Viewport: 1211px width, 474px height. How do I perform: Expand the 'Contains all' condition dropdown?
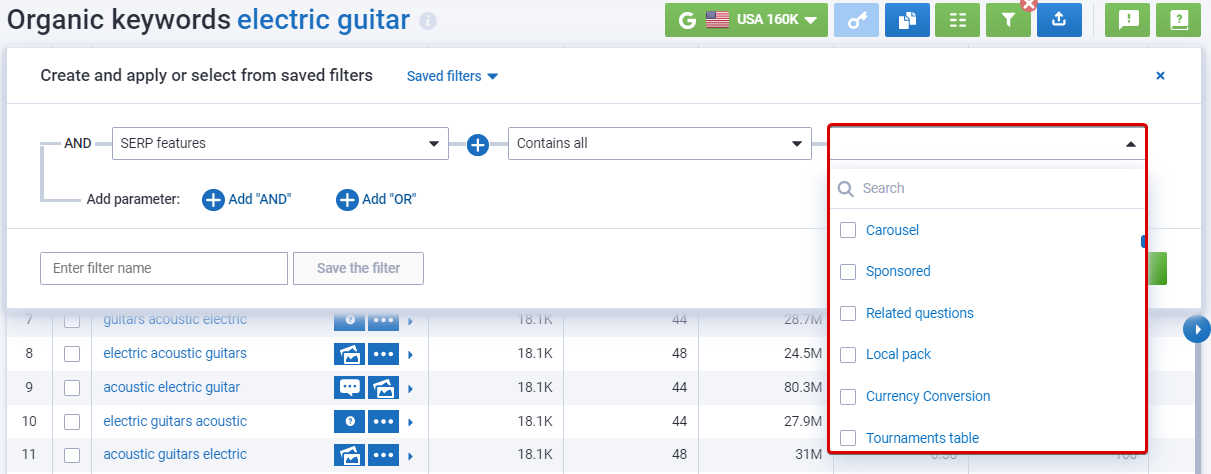658,143
